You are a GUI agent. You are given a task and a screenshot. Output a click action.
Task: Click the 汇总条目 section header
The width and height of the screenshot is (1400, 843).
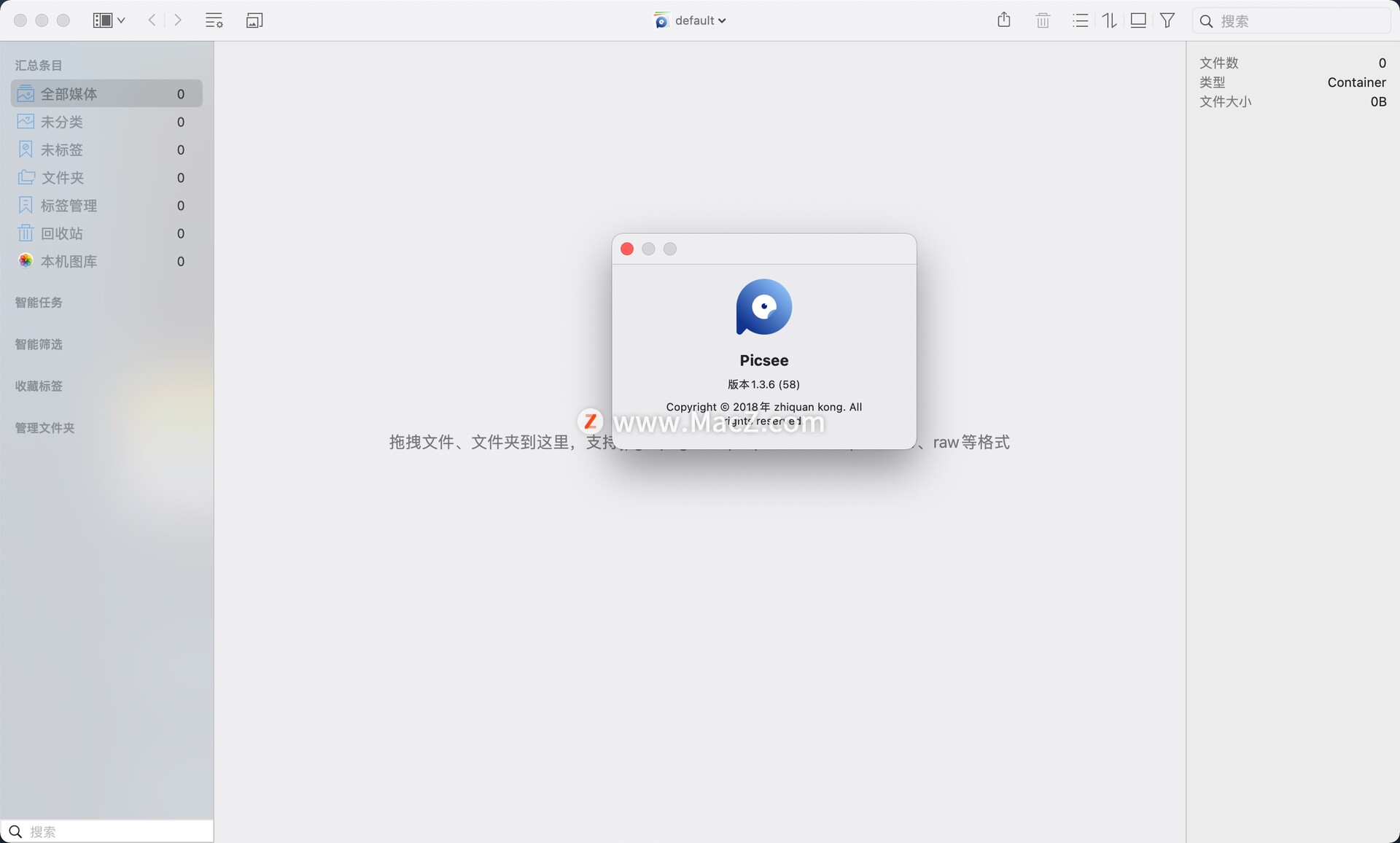[39, 65]
